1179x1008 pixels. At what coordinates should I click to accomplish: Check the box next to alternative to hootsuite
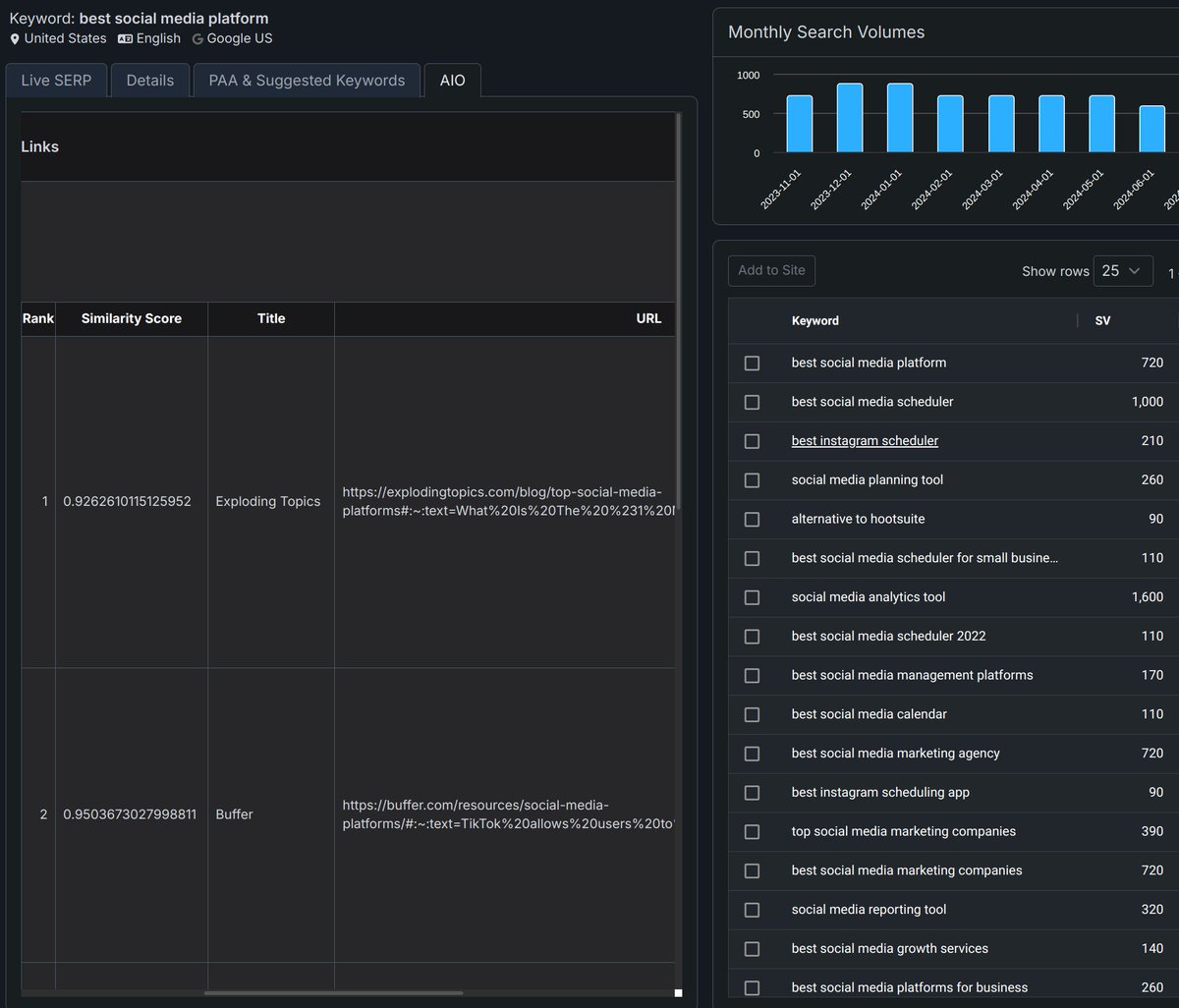[x=752, y=519]
